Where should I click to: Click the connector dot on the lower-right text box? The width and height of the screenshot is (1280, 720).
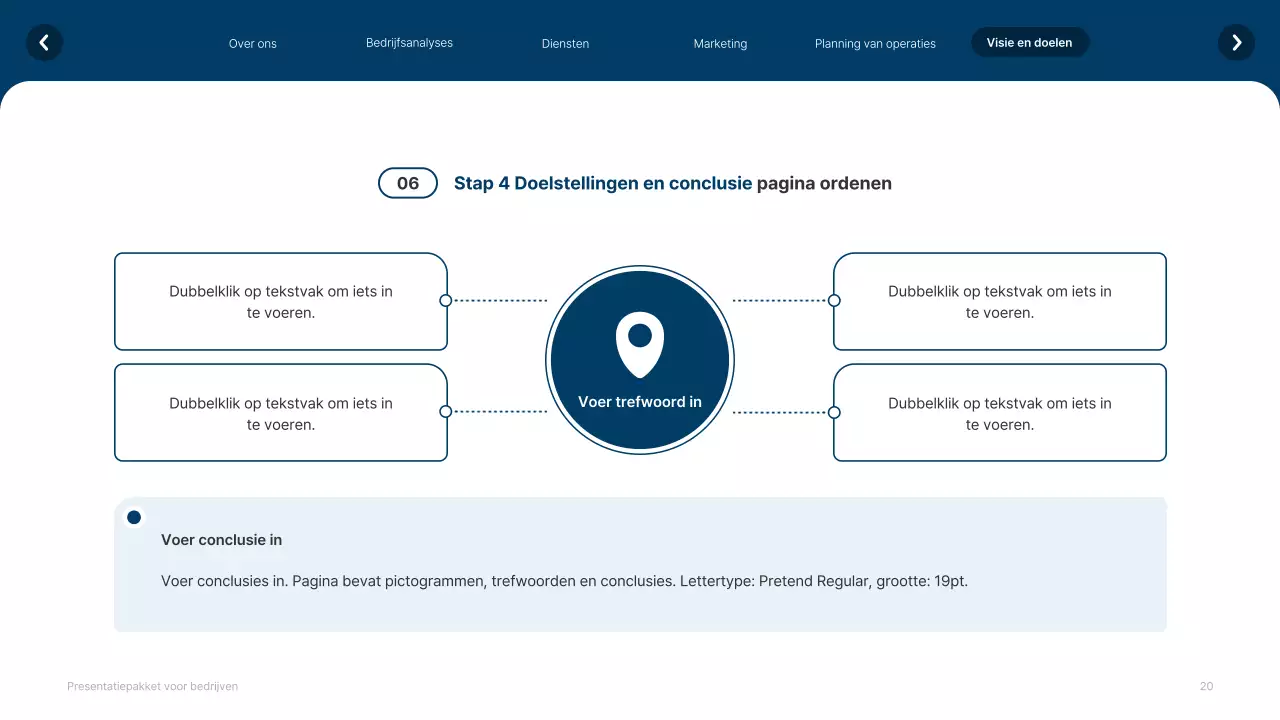tap(833, 411)
